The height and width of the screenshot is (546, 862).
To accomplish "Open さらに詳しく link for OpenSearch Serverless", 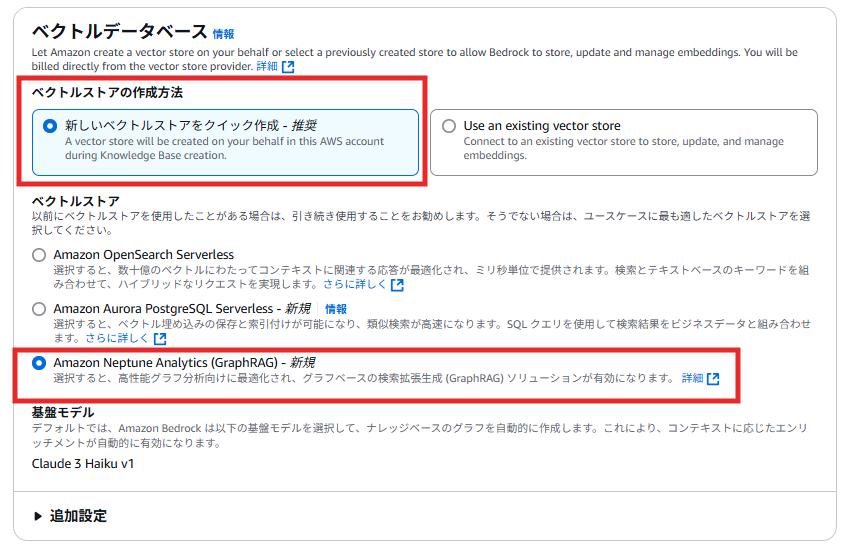I will coord(355,284).
